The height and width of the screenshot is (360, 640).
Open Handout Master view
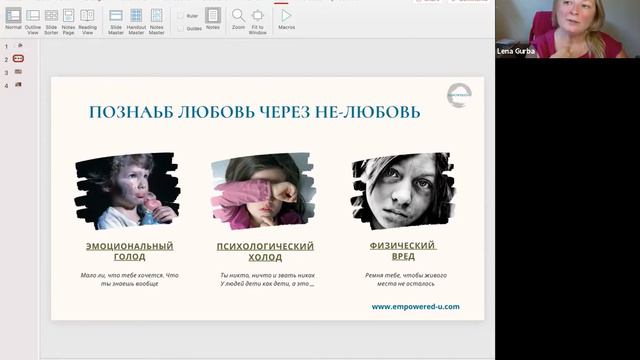click(136, 22)
